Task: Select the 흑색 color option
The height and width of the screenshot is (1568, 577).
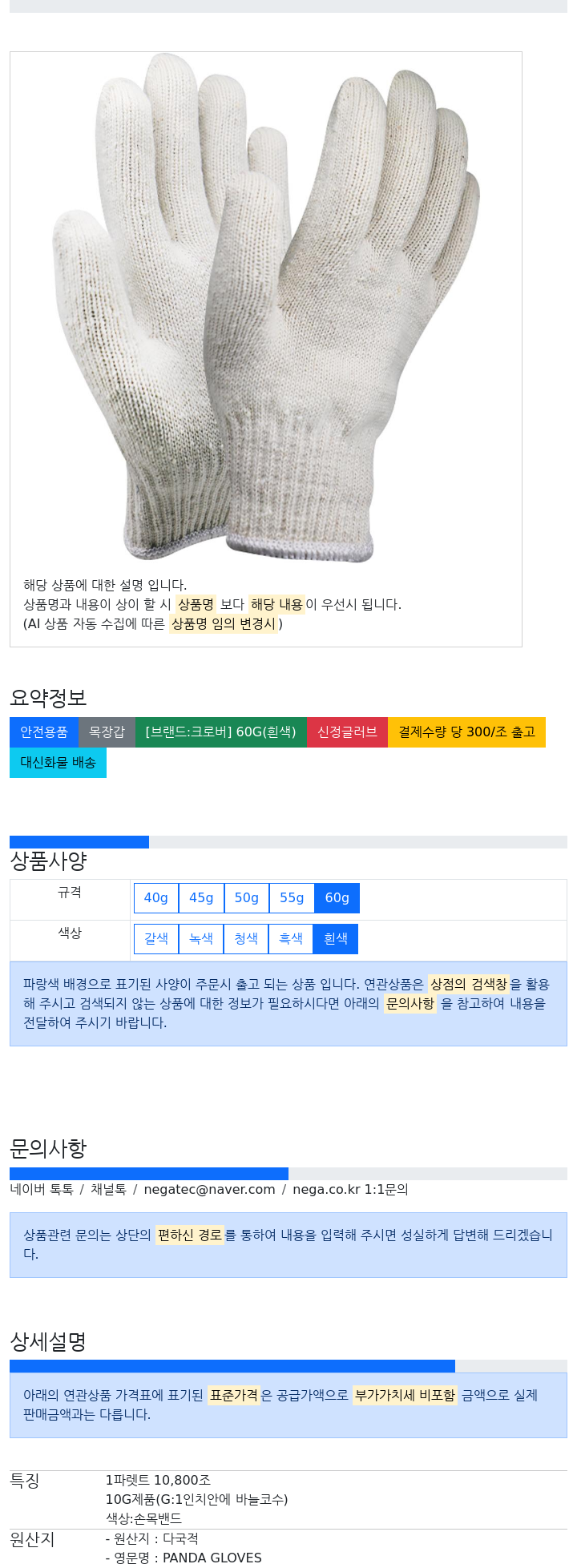Action: [x=291, y=939]
